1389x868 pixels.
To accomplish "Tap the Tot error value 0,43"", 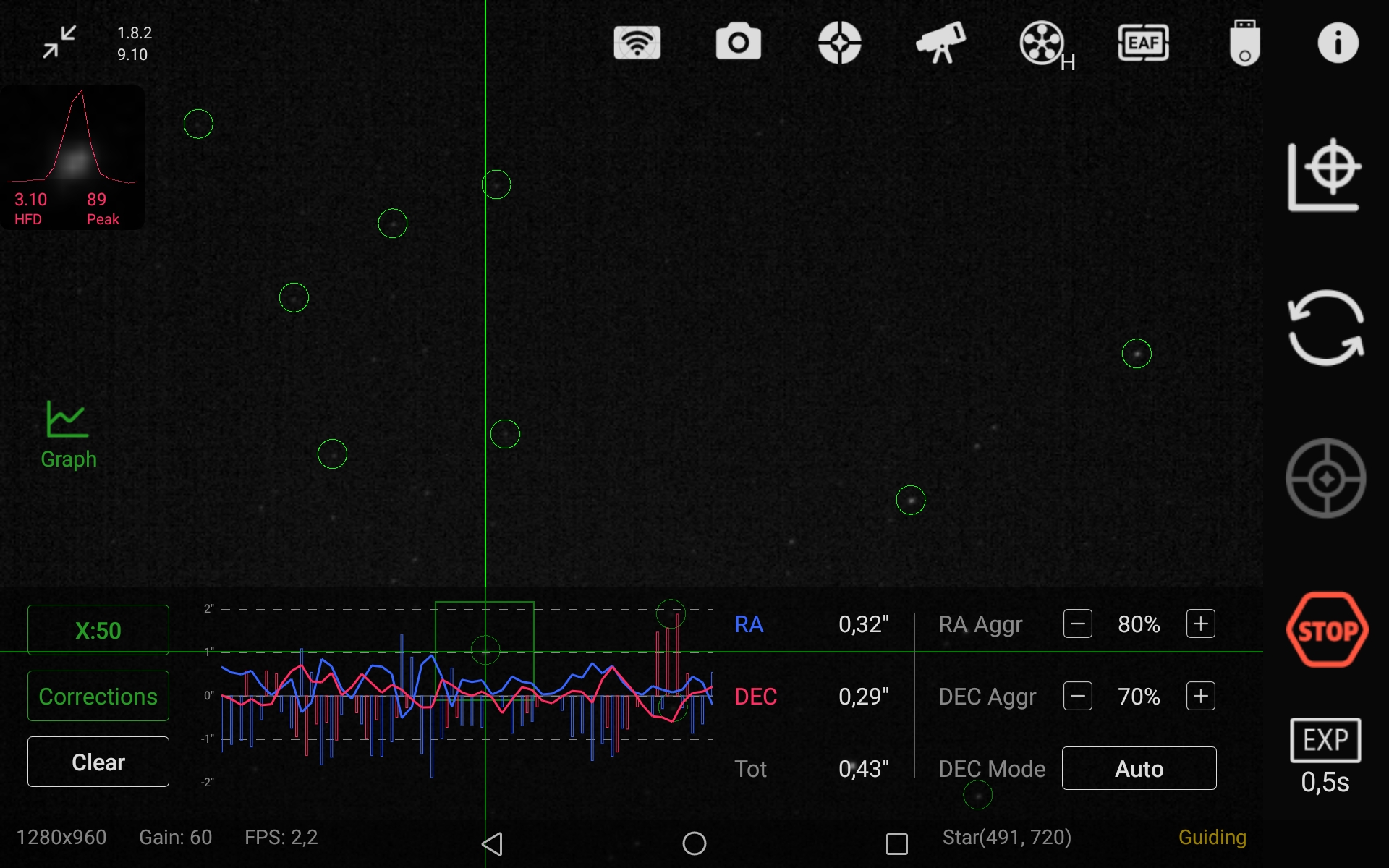I will point(864,768).
